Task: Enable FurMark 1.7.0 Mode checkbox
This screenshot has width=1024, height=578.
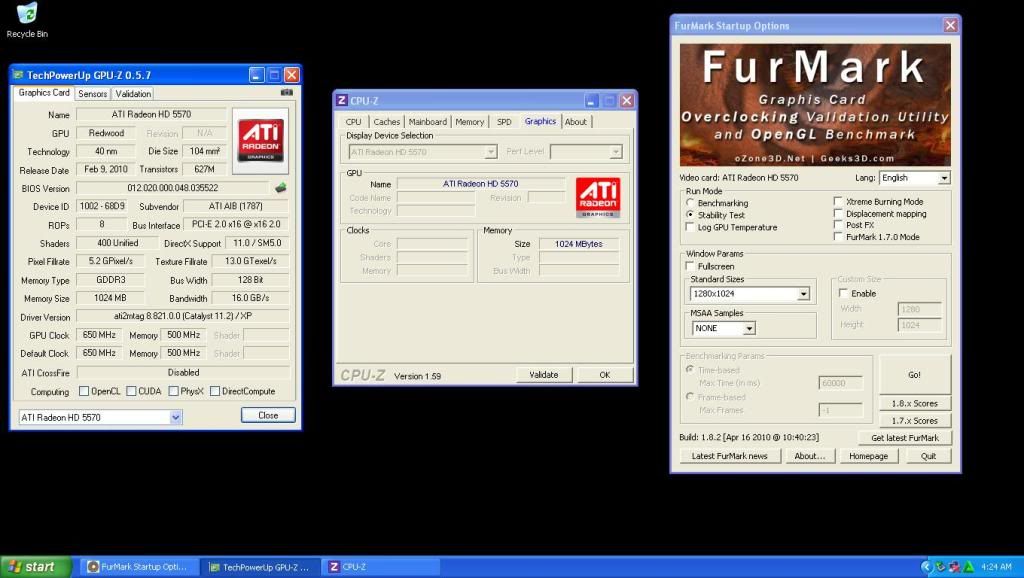Action: 838,237
